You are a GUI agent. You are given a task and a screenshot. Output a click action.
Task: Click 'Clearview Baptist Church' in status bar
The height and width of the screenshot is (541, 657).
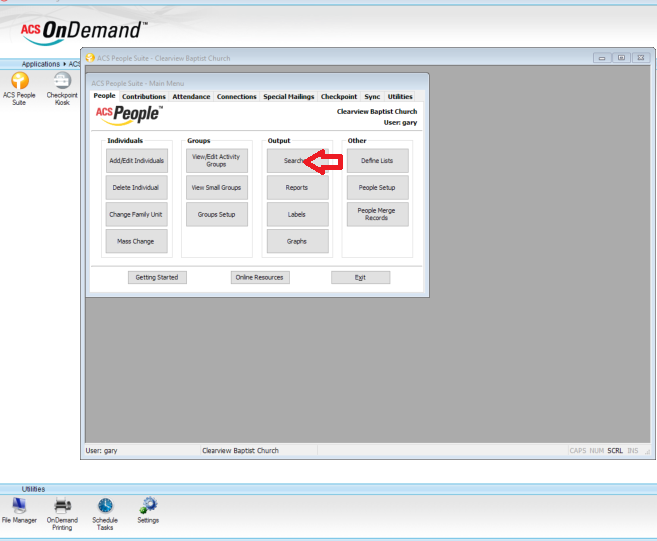[x=240, y=450]
